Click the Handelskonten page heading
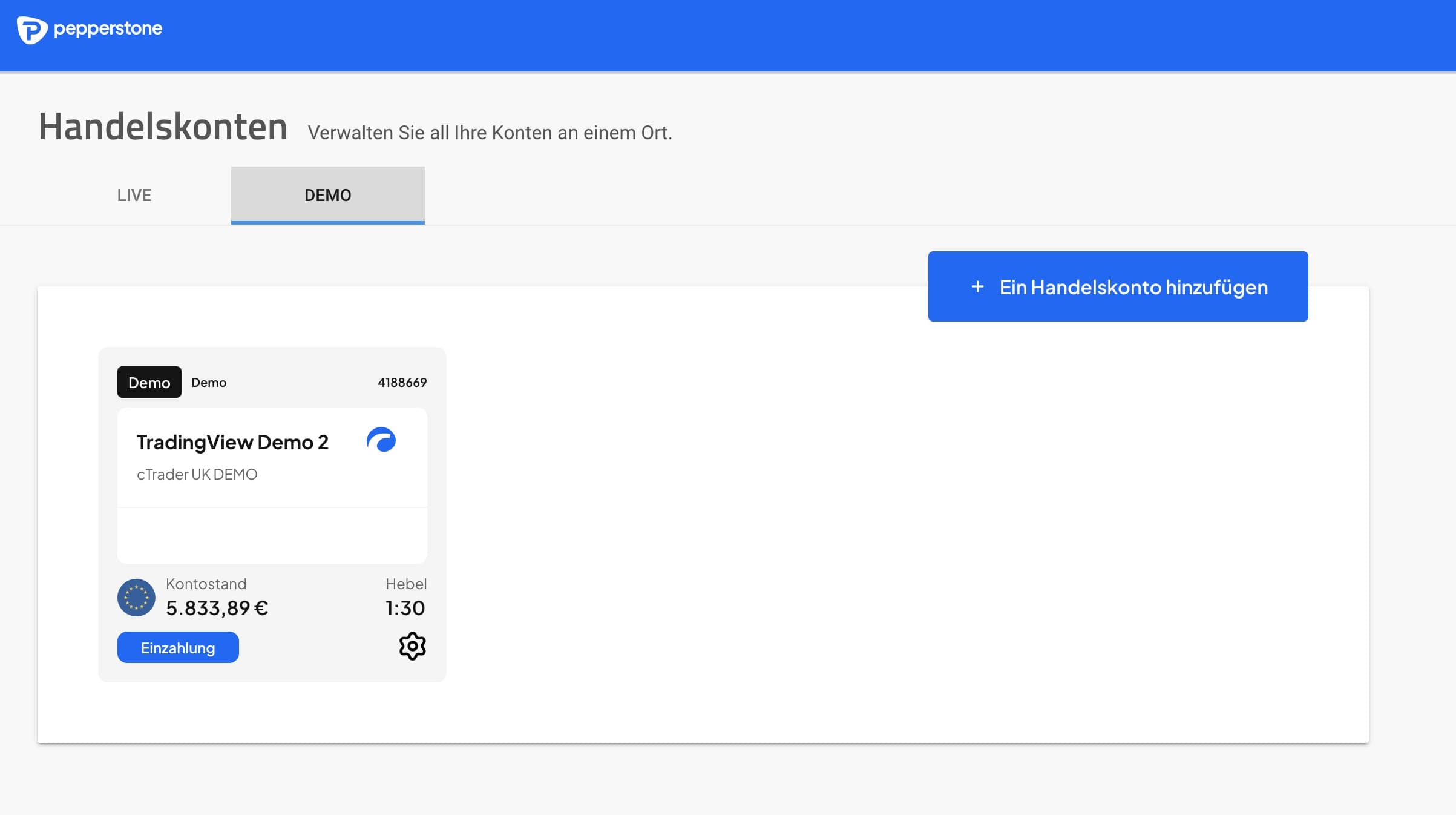 [163, 127]
